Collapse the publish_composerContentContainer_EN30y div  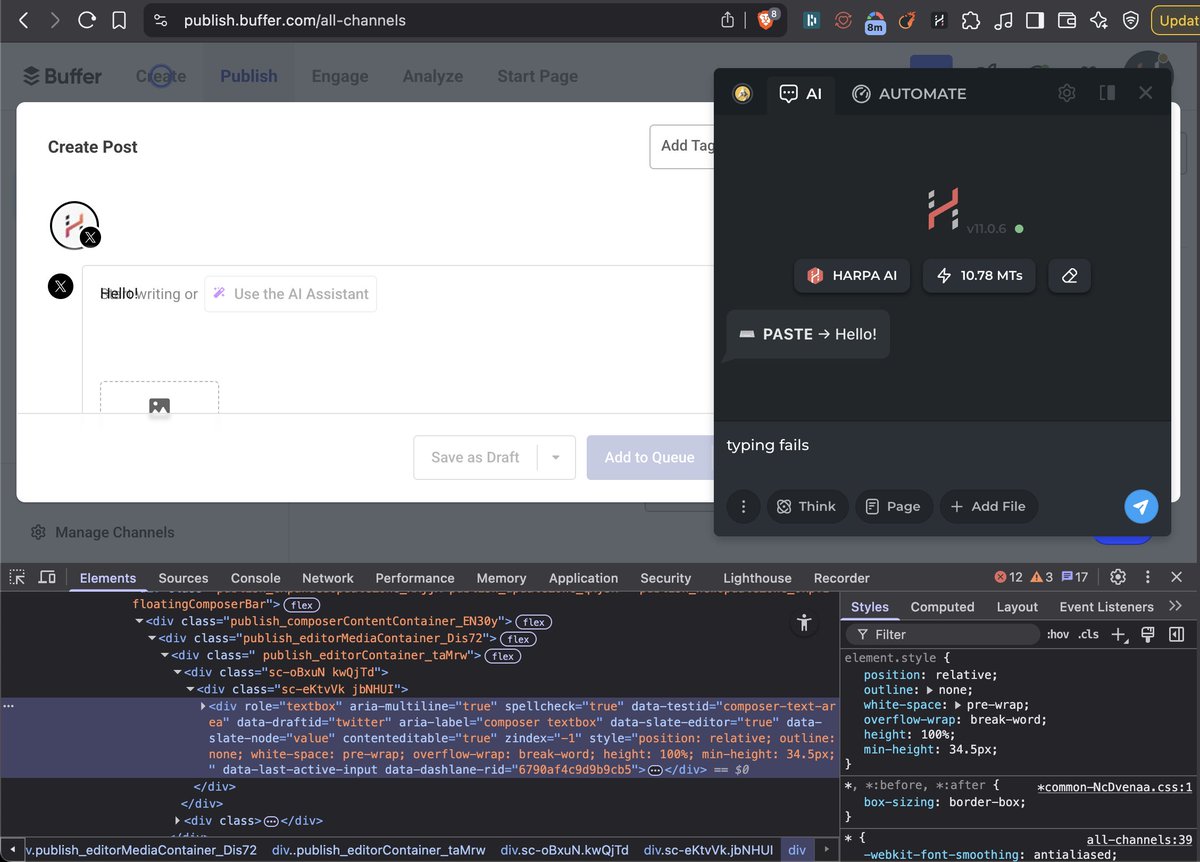coord(138,621)
